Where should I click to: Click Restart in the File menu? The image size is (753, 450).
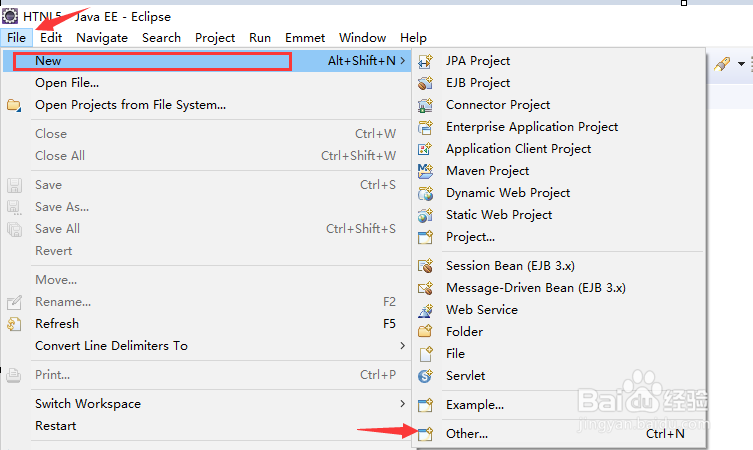click(55, 426)
